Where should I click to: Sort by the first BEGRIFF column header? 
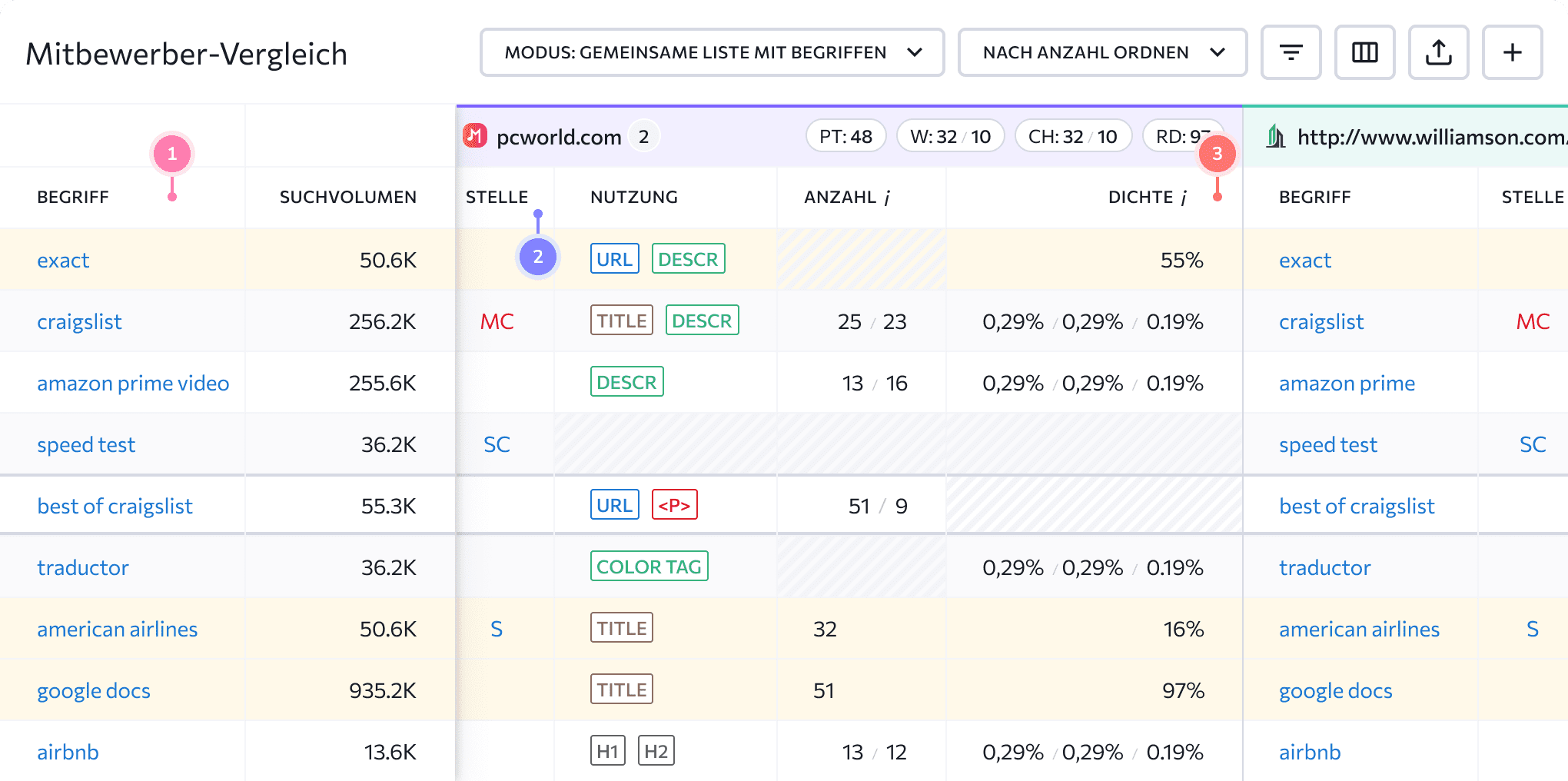(x=73, y=198)
